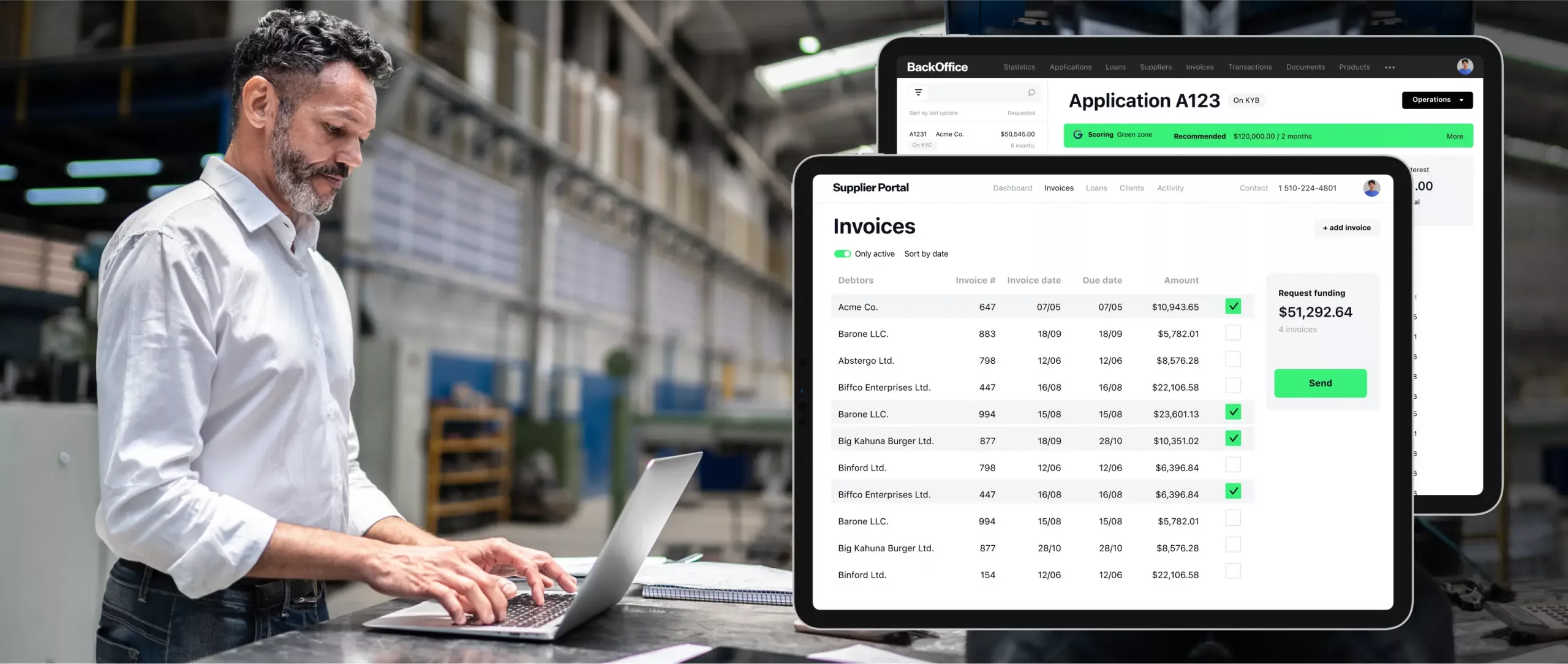Click the user avatar icon in BackOffice
1568x664 pixels.
point(1465,65)
